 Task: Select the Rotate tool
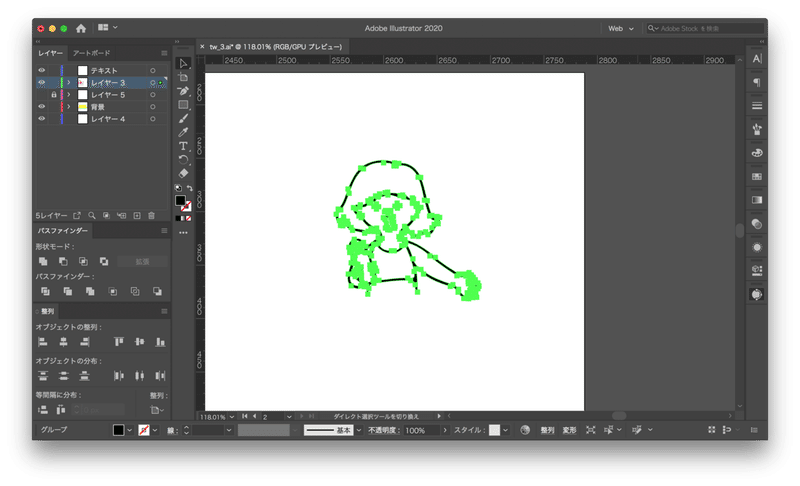pos(183,160)
